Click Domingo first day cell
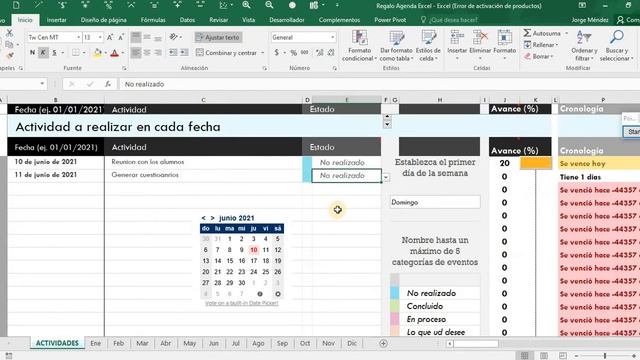The image size is (640, 360). 435,202
